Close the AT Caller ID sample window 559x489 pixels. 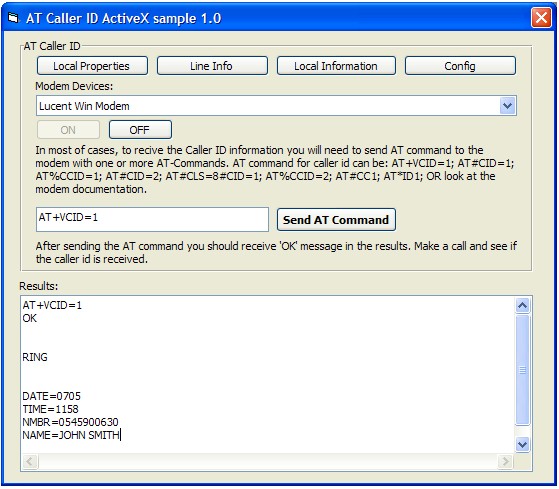pyautogui.click(x=541, y=17)
